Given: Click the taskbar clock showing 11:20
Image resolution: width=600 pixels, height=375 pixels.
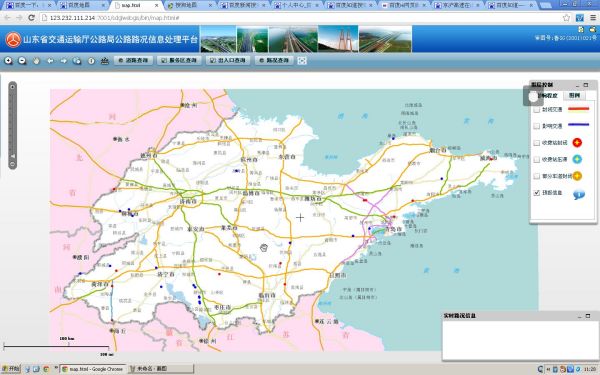Looking at the screenshot, I should point(590,369).
